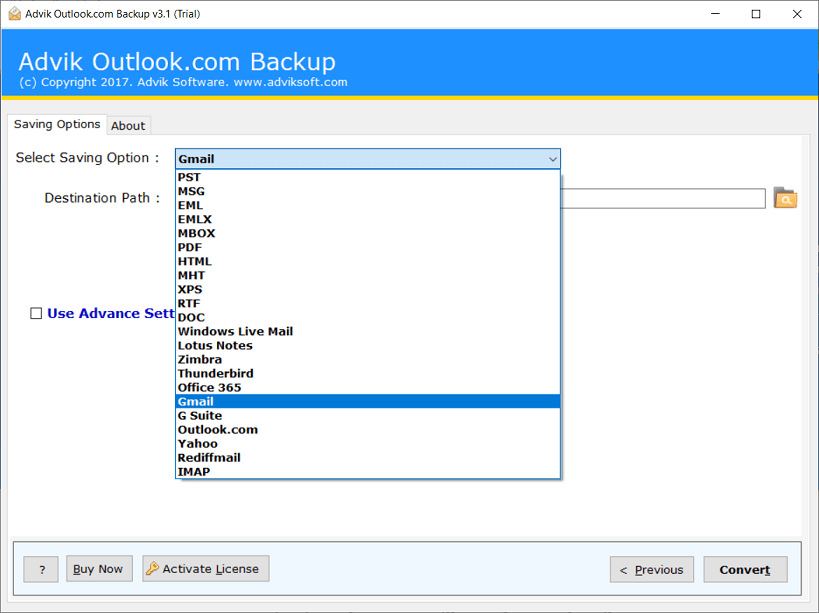Select the highlighted Gmail list entry

[x=196, y=401]
